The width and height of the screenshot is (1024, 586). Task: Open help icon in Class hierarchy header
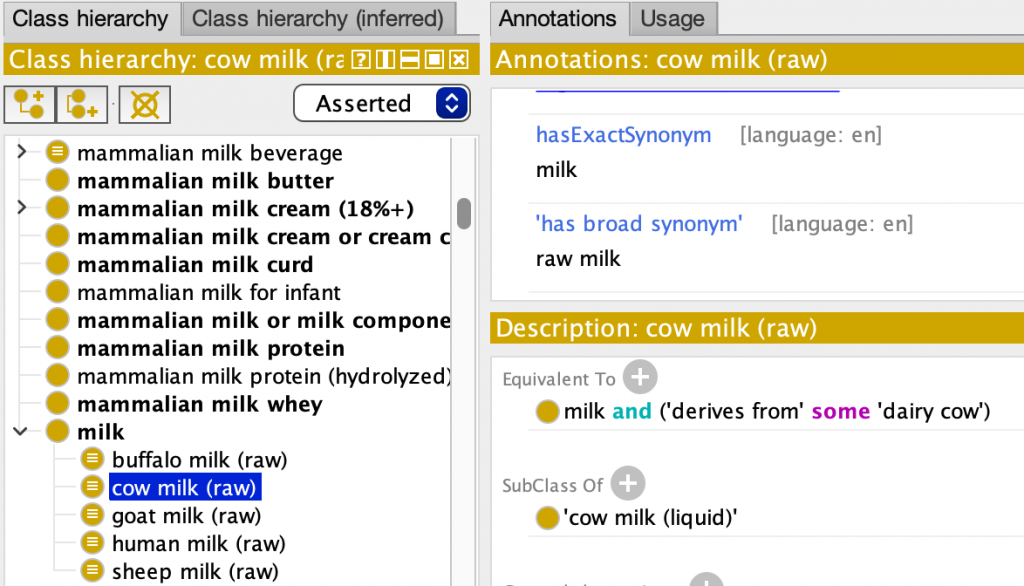pyautogui.click(x=360, y=60)
